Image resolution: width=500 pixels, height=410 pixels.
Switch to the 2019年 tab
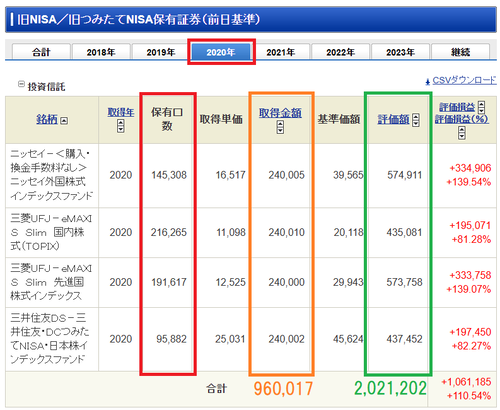click(161, 52)
